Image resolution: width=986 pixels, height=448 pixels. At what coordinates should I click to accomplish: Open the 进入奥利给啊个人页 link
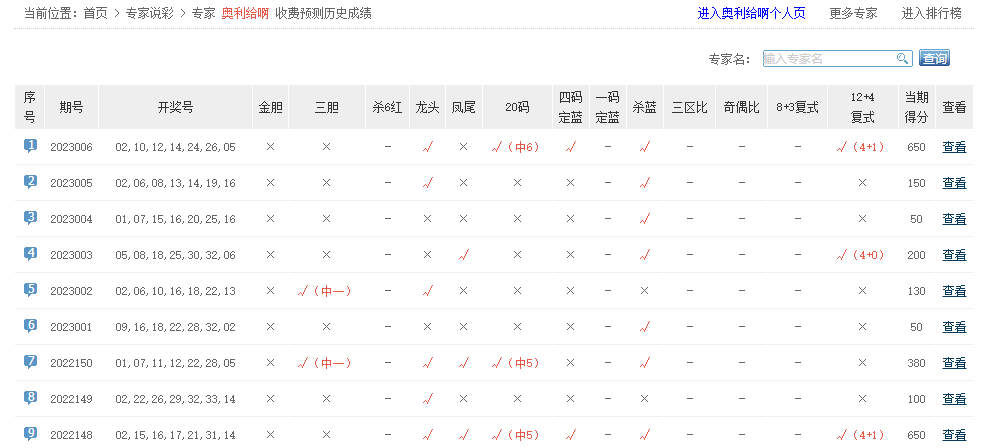coord(751,13)
